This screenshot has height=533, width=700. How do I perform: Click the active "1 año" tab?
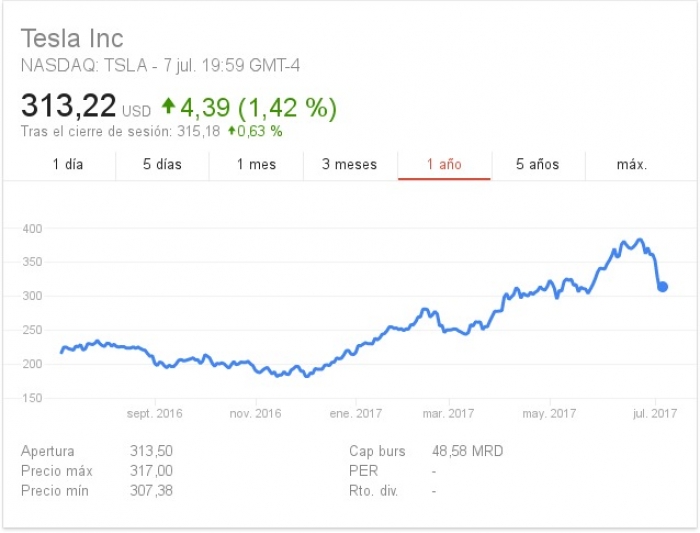point(444,164)
